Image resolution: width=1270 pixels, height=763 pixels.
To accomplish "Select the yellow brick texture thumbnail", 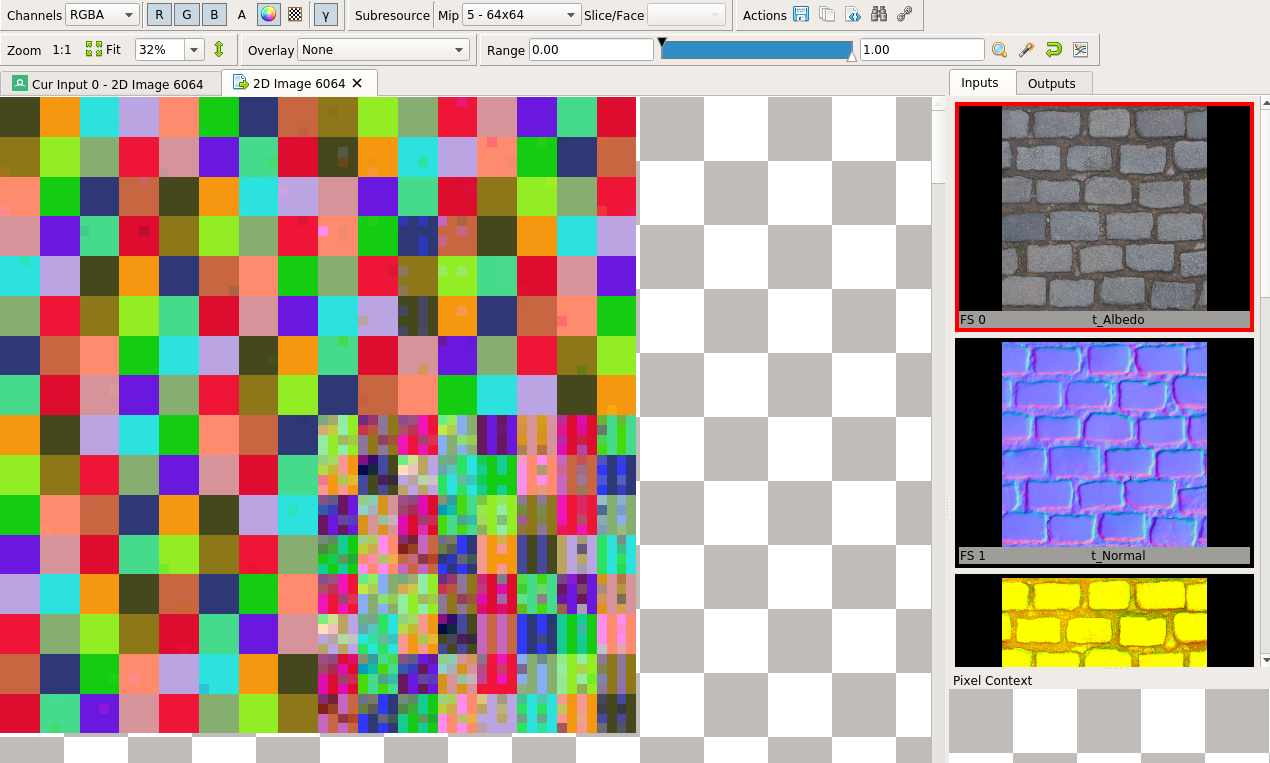I will pyautogui.click(x=1104, y=620).
